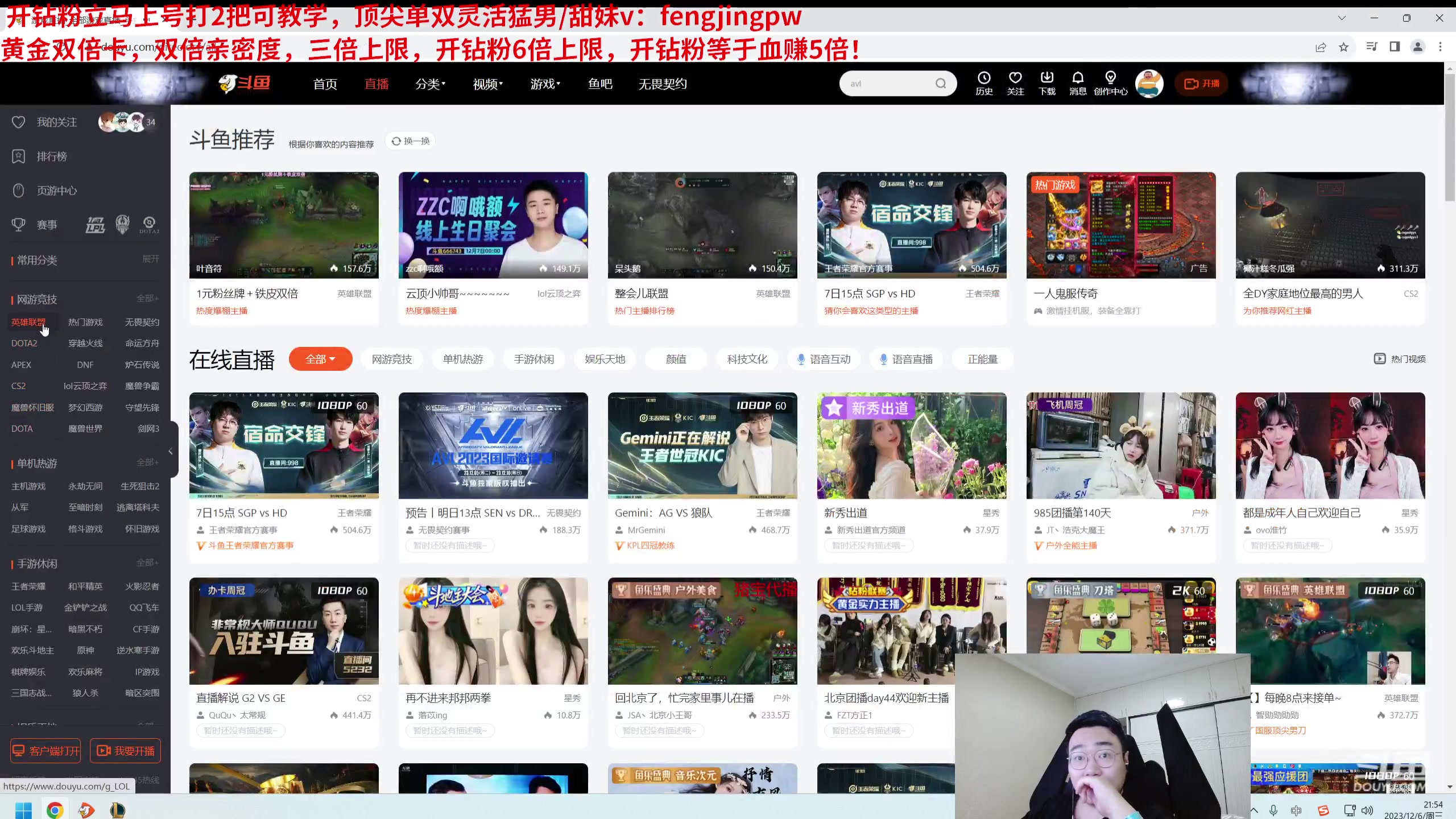Open the 分类 dropdown in navigation
1456x819 pixels.
click(430, 84)
